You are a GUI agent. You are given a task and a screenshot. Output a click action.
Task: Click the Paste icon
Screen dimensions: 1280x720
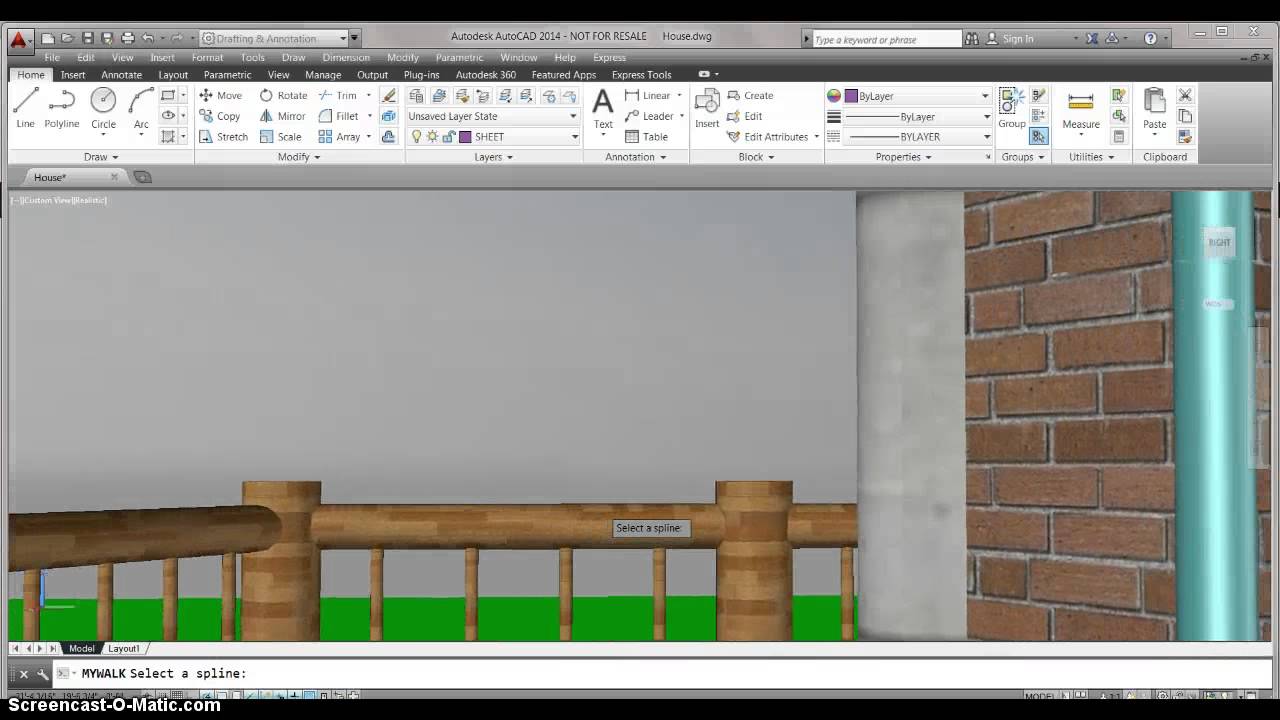1155,108
